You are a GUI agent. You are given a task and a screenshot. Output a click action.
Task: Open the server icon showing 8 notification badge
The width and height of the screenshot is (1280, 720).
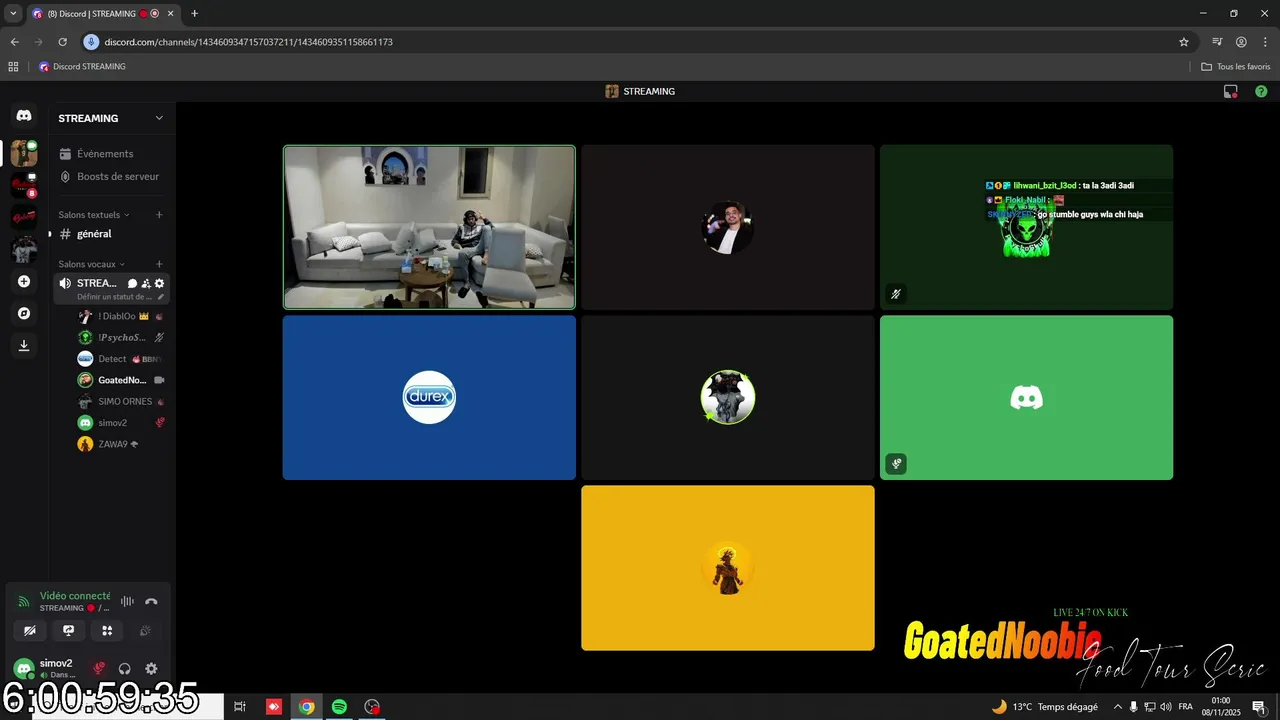(x=24, y=185)
